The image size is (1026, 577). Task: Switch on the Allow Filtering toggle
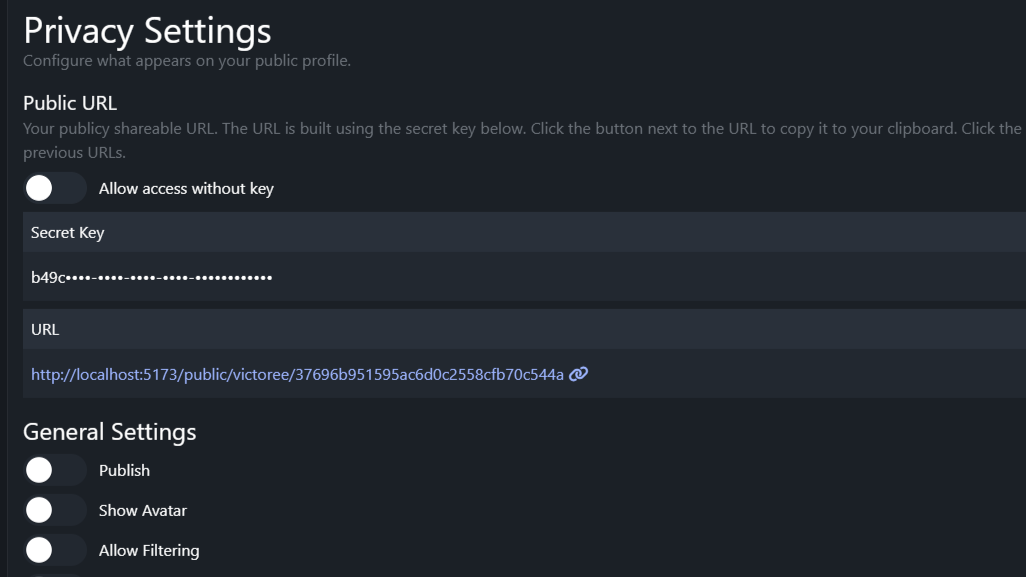54,550
